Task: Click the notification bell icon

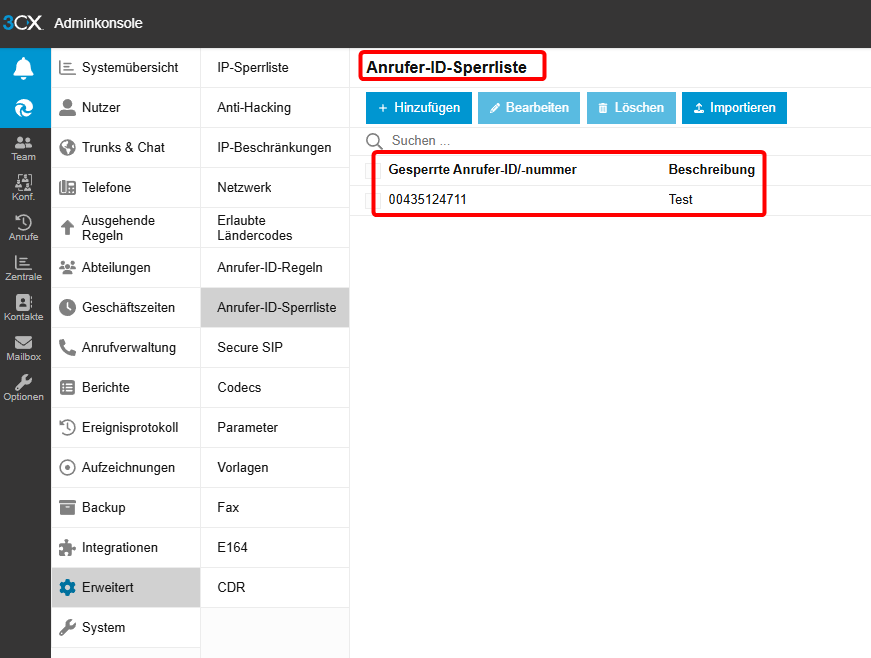Action: click(x=24, y=68)
